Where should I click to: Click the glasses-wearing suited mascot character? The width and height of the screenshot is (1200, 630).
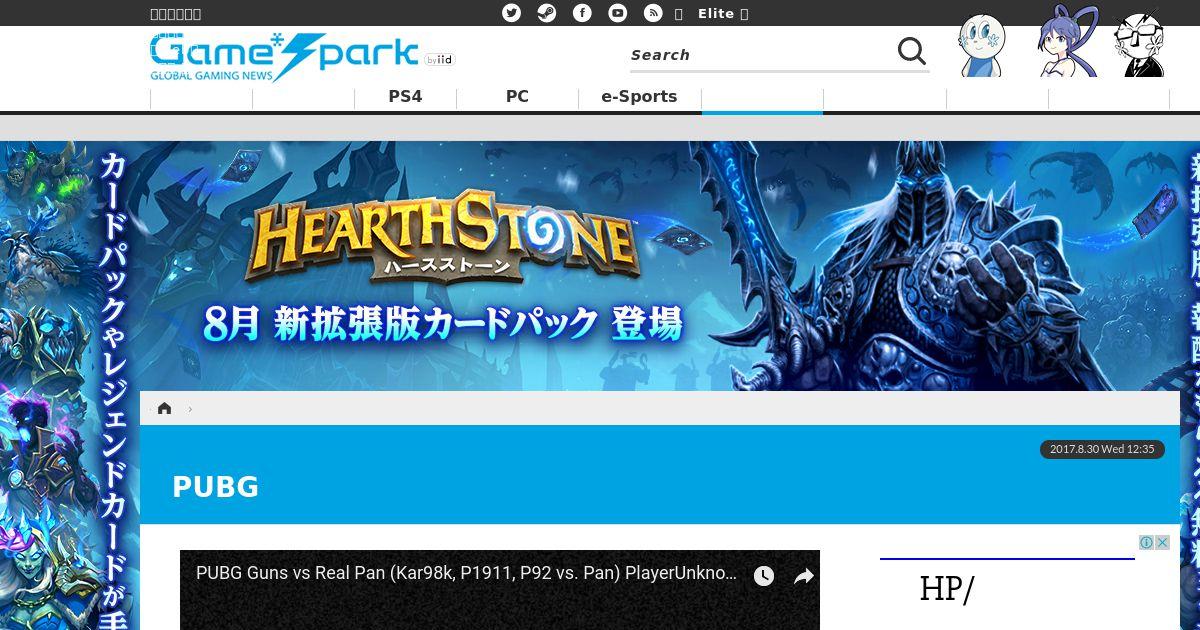click(x=1140, y=44)
